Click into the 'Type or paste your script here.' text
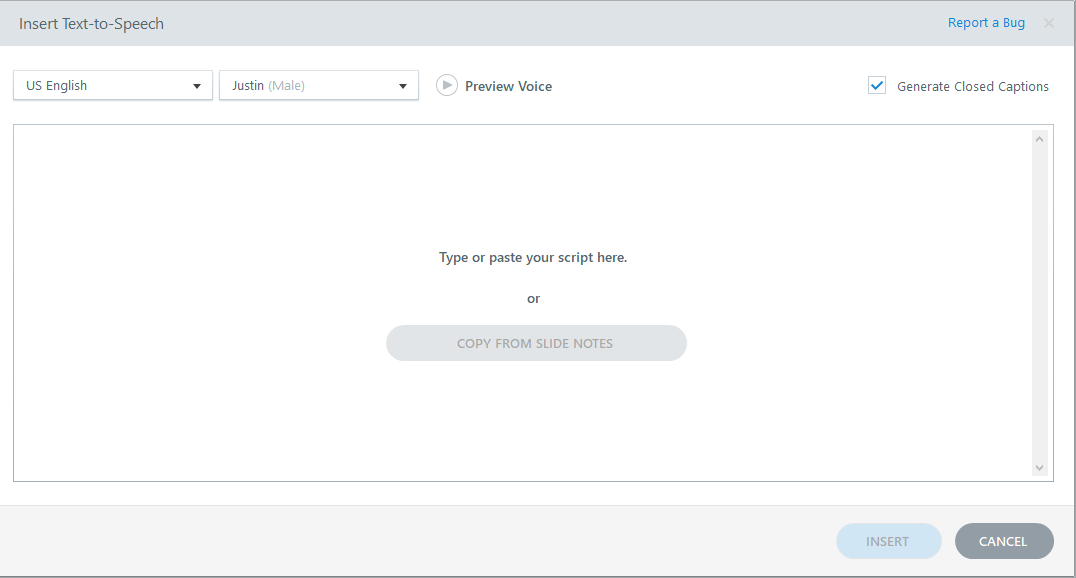 (x=533, y=257)
